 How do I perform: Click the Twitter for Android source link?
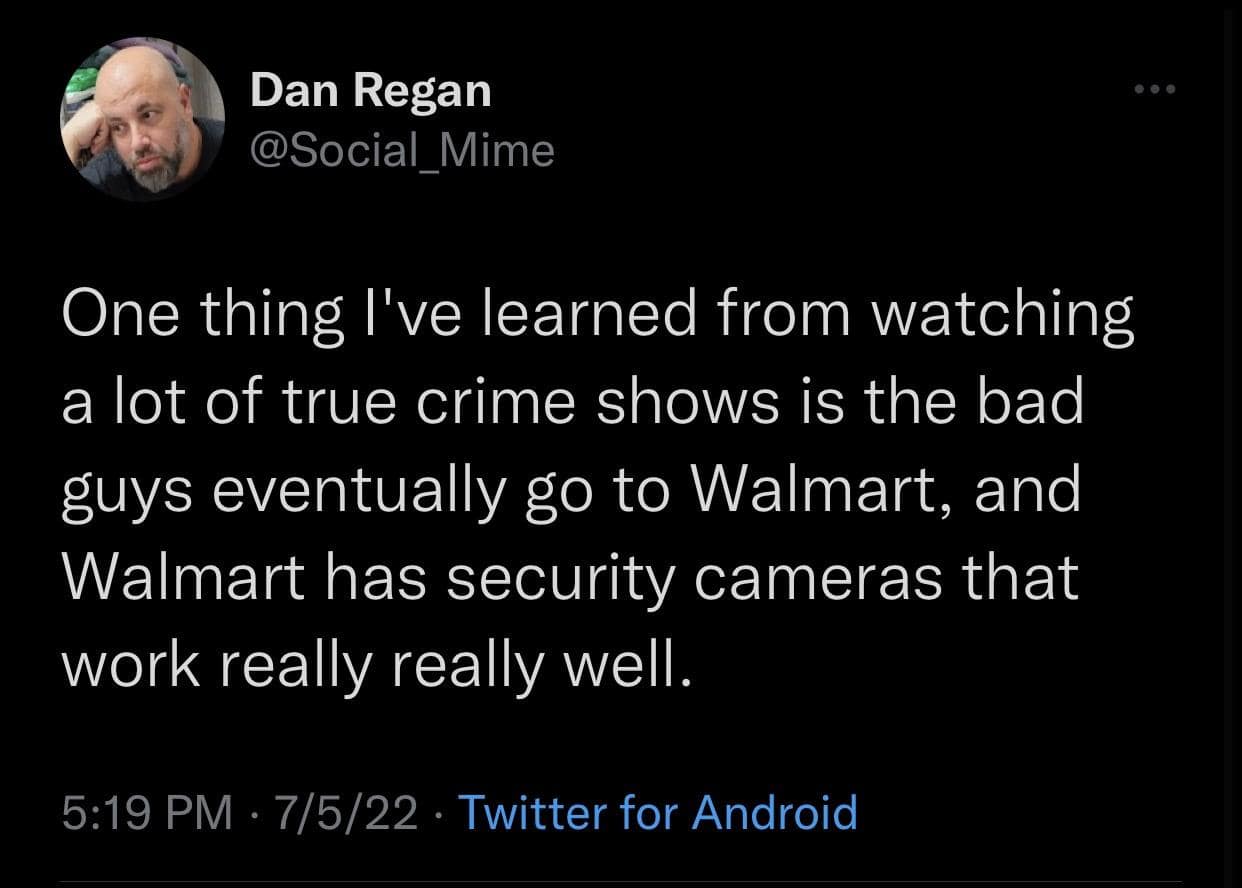[657, 811]
